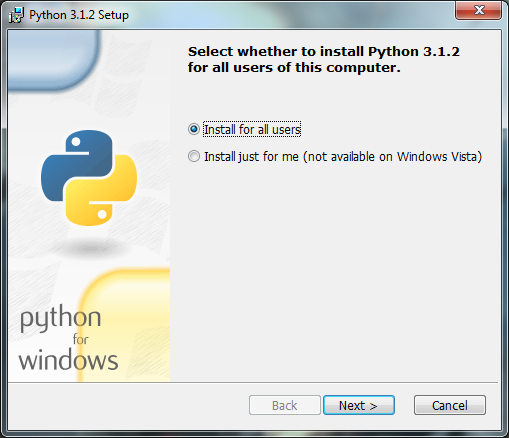Click the "windows" word in the banner
Screen dimensions: 509x438
tap(68, 361)
